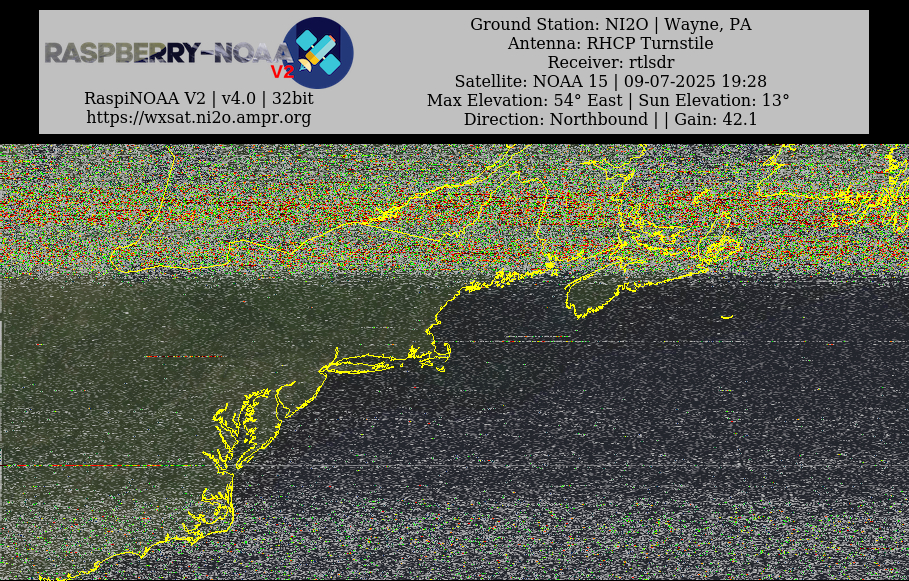909x581 pixels.
Task: Select the Receiver: rtlsdr line
Action: pos(610,62)
